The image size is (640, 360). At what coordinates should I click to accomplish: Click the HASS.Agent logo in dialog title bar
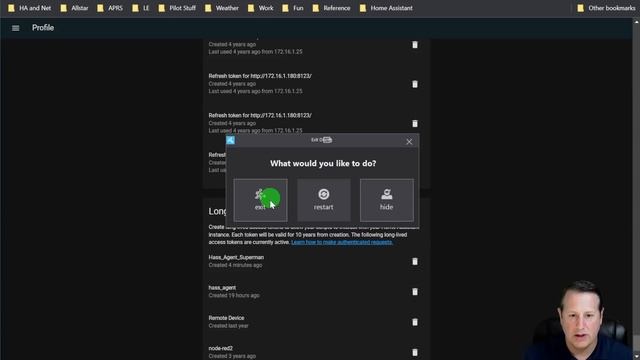pyautogui.click(x=230, y=140)
